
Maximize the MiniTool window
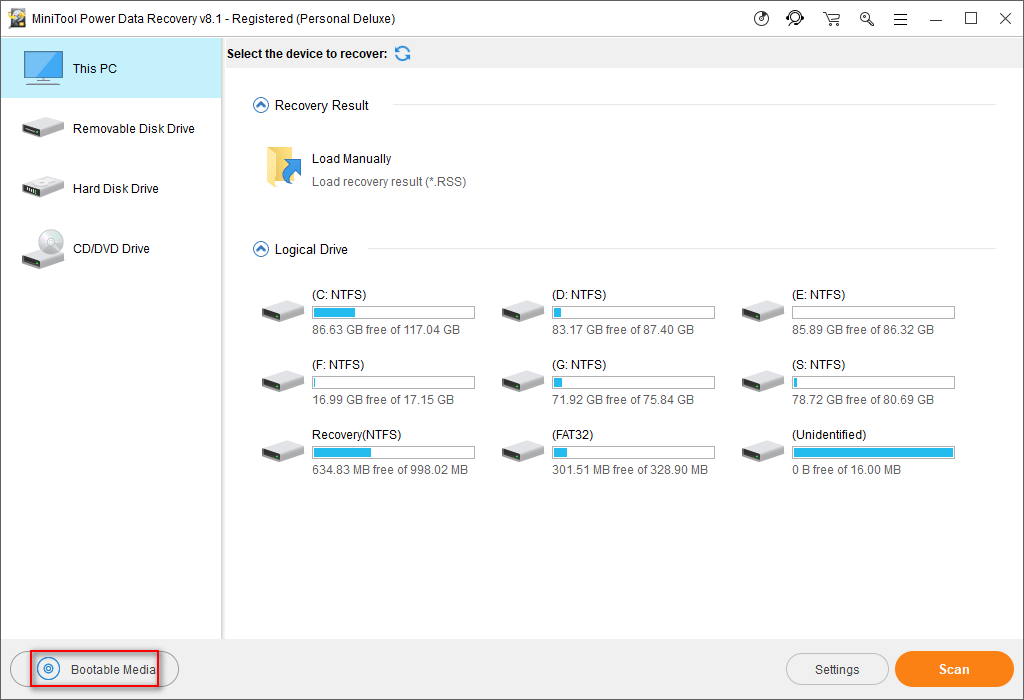[x=971, y=18]
